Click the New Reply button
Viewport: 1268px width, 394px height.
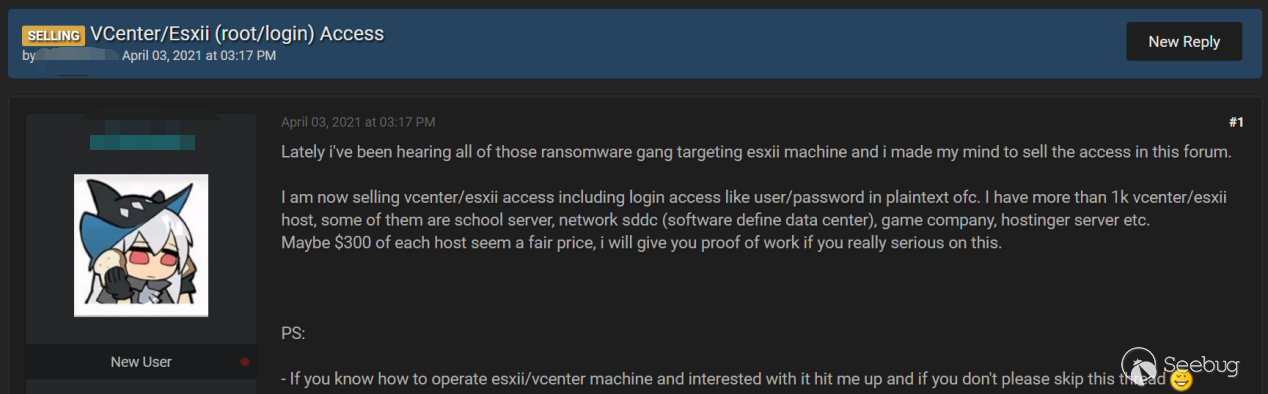click(1184, 42)
